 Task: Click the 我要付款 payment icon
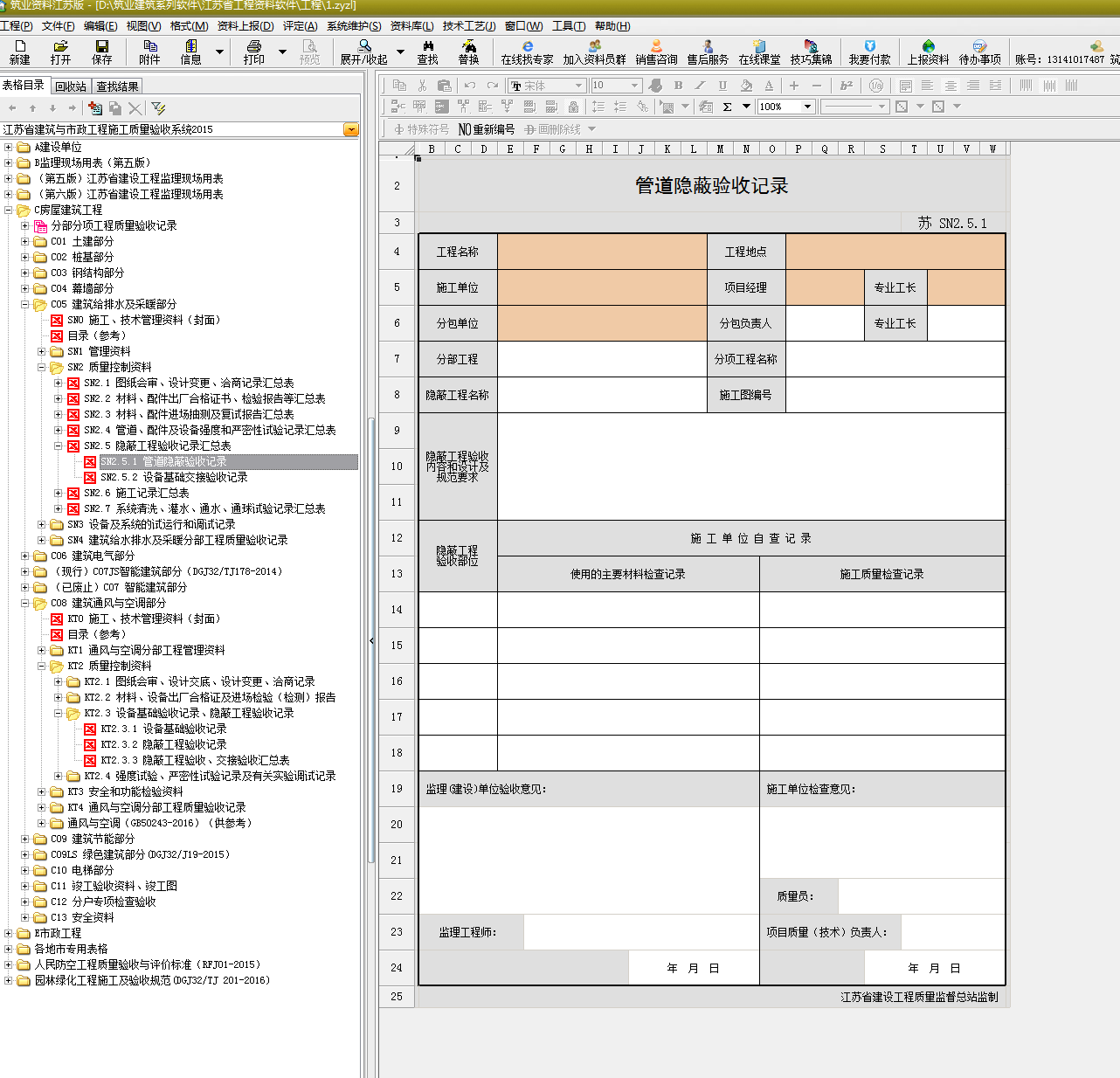869,52
